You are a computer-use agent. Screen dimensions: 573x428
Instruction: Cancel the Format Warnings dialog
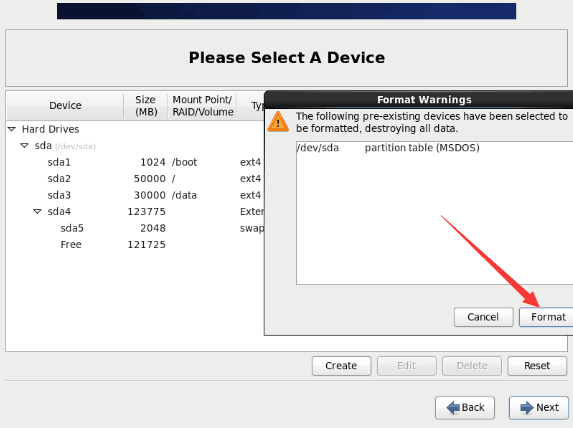coord(483,317)
